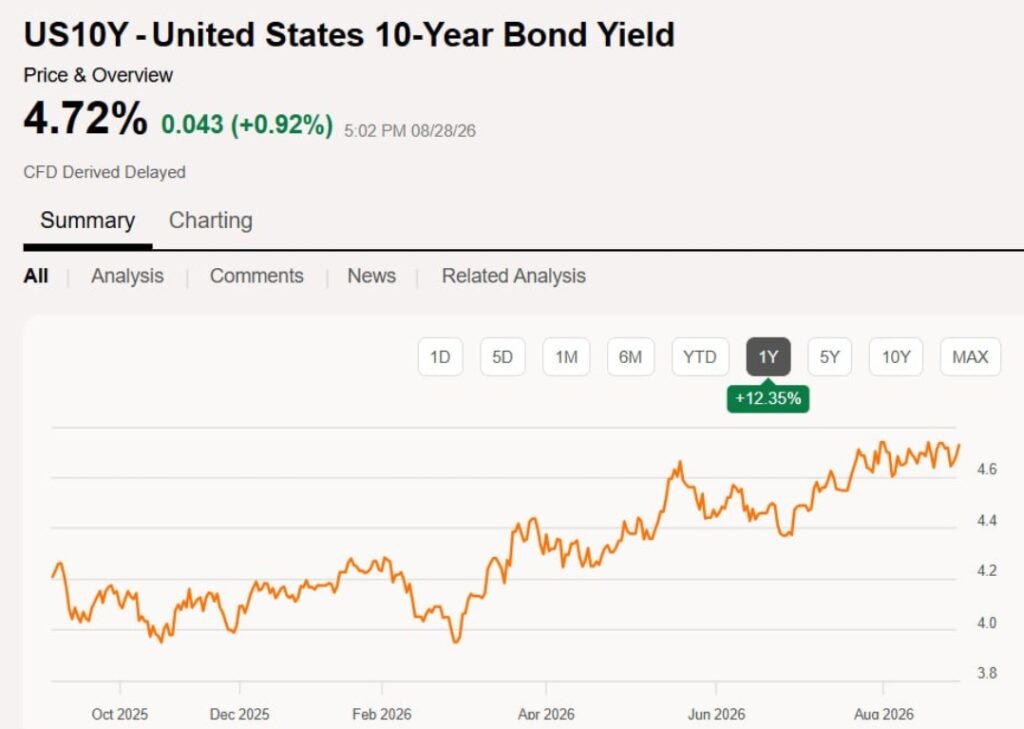Select the MAX time range
The width and height of the screenshot is (1024, 729).
tap(970, 357)
